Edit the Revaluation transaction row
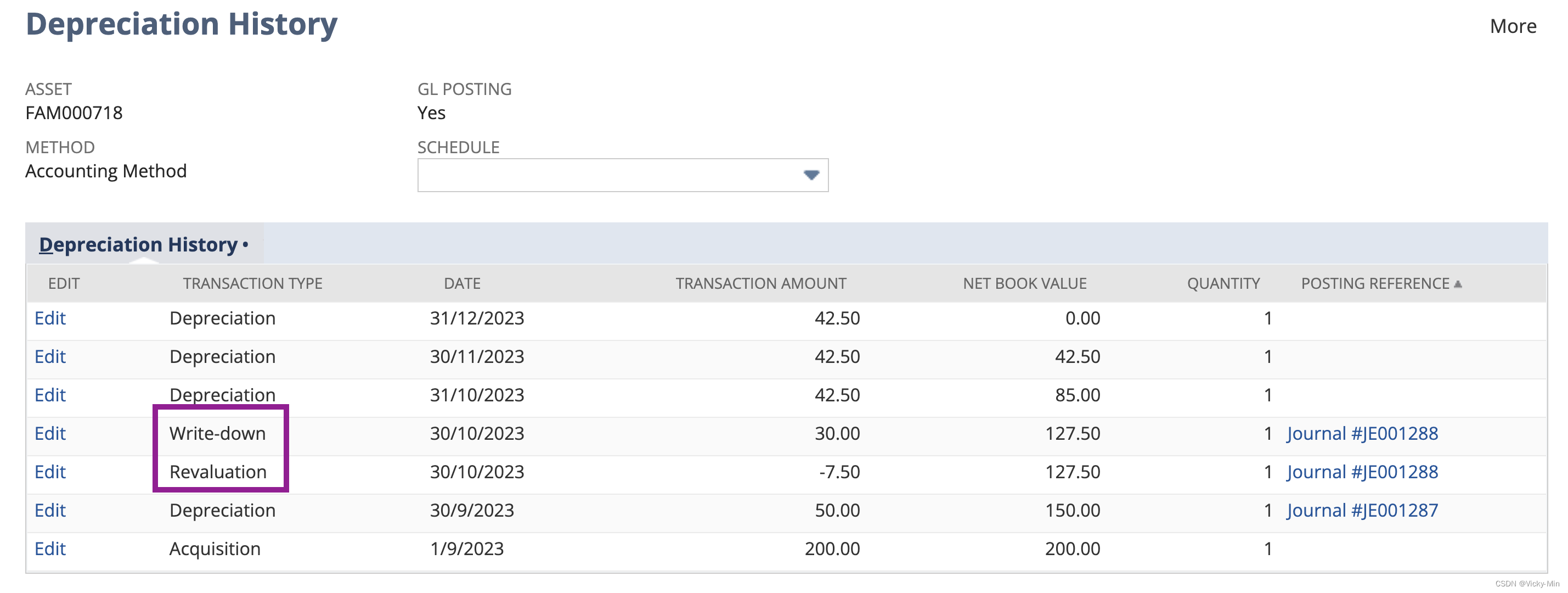Screen dimensions: 1568x593 point(50,472)
